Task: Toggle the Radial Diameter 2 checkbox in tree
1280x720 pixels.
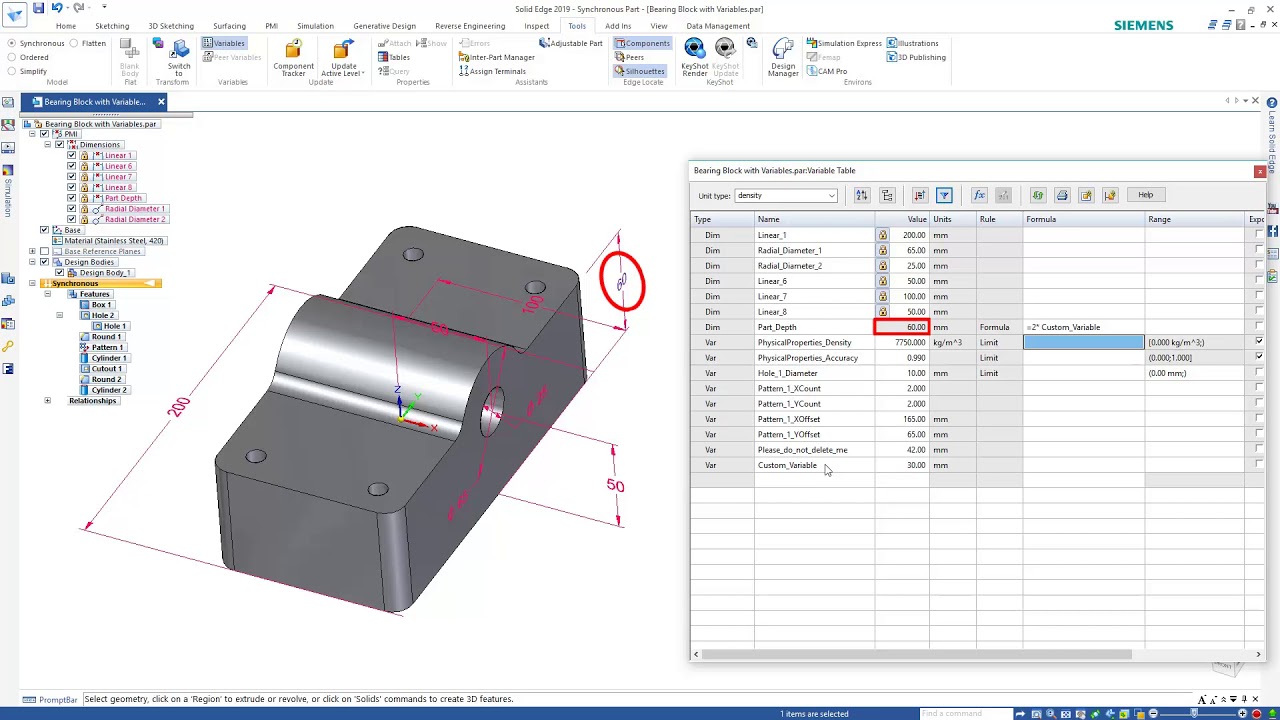Action: 72,219
